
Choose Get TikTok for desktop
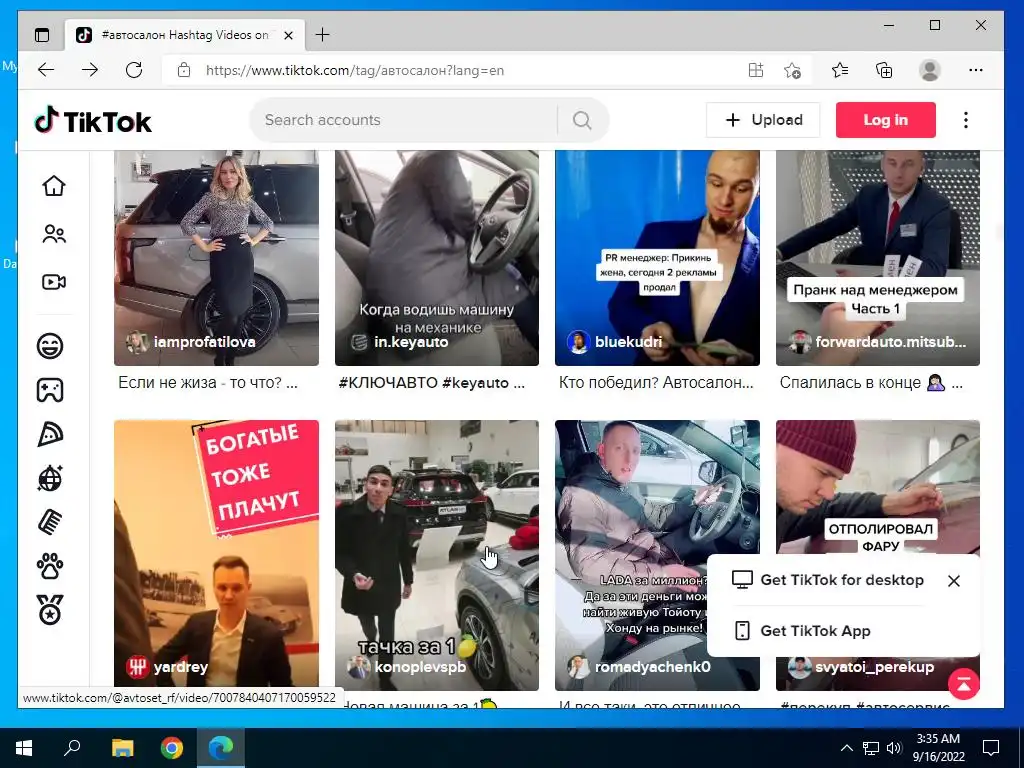click(x=827, y=580)
